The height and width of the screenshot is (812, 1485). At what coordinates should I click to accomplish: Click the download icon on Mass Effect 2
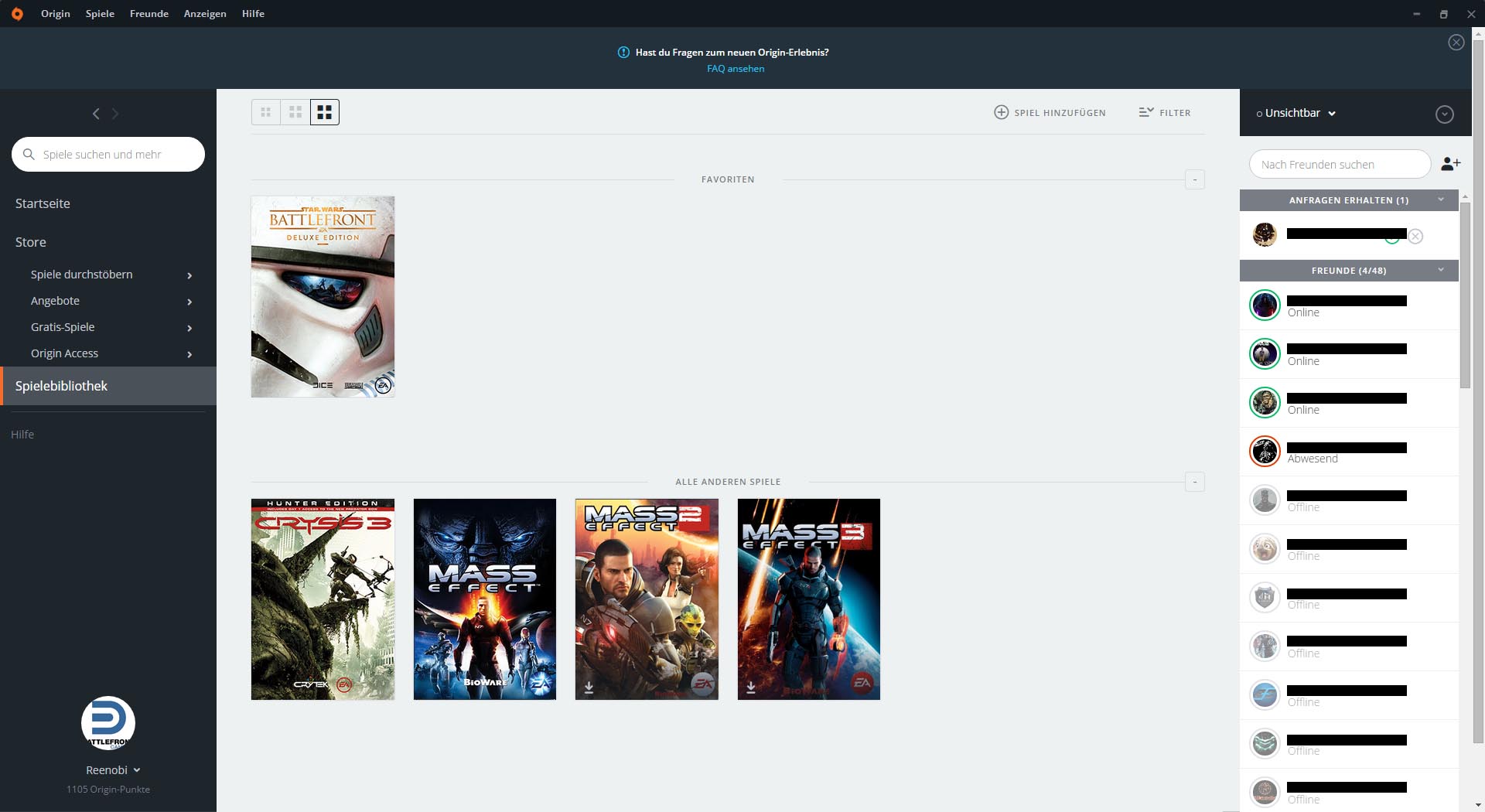(x=589, y=687)
